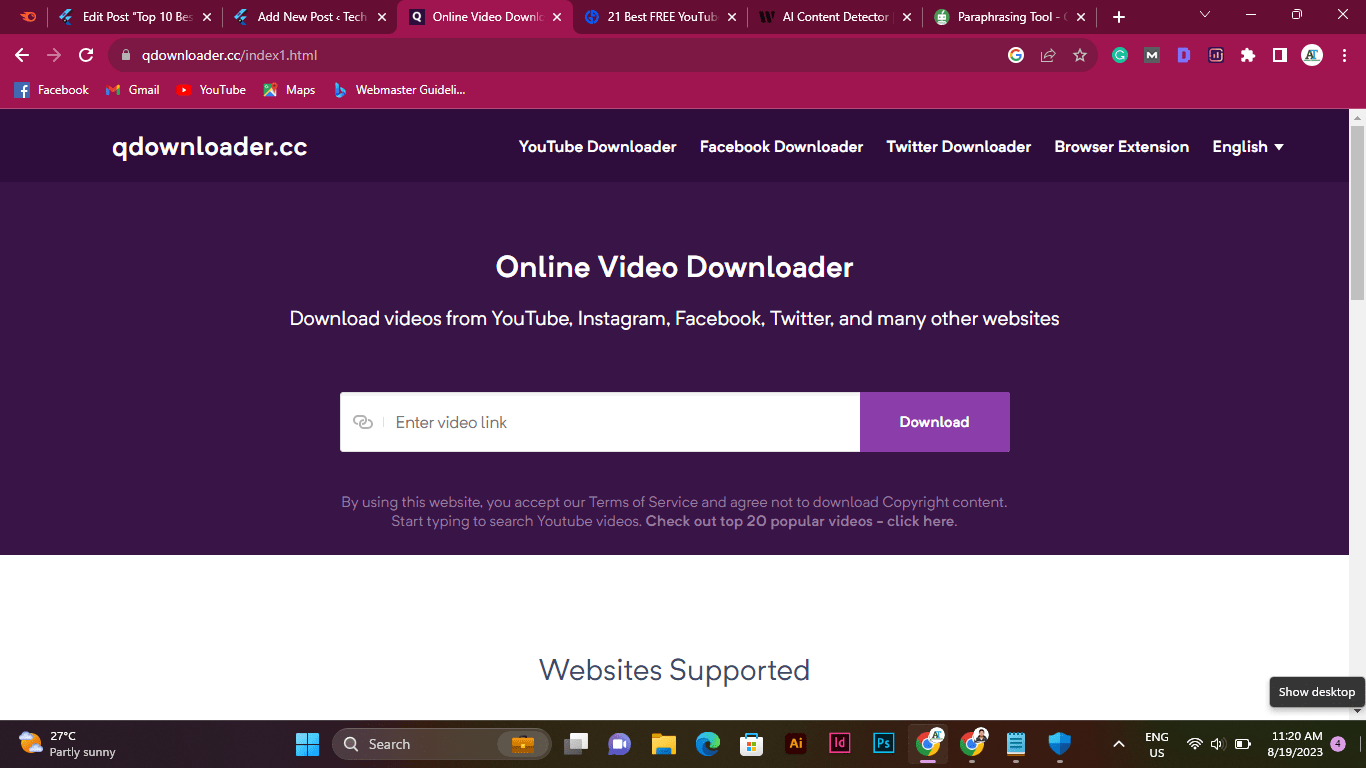This screenshot has height=768, width=1366.
Task: Open the Webmaster Guidelines bookmark
Action: pyautogui.click(x=399, y=90)
